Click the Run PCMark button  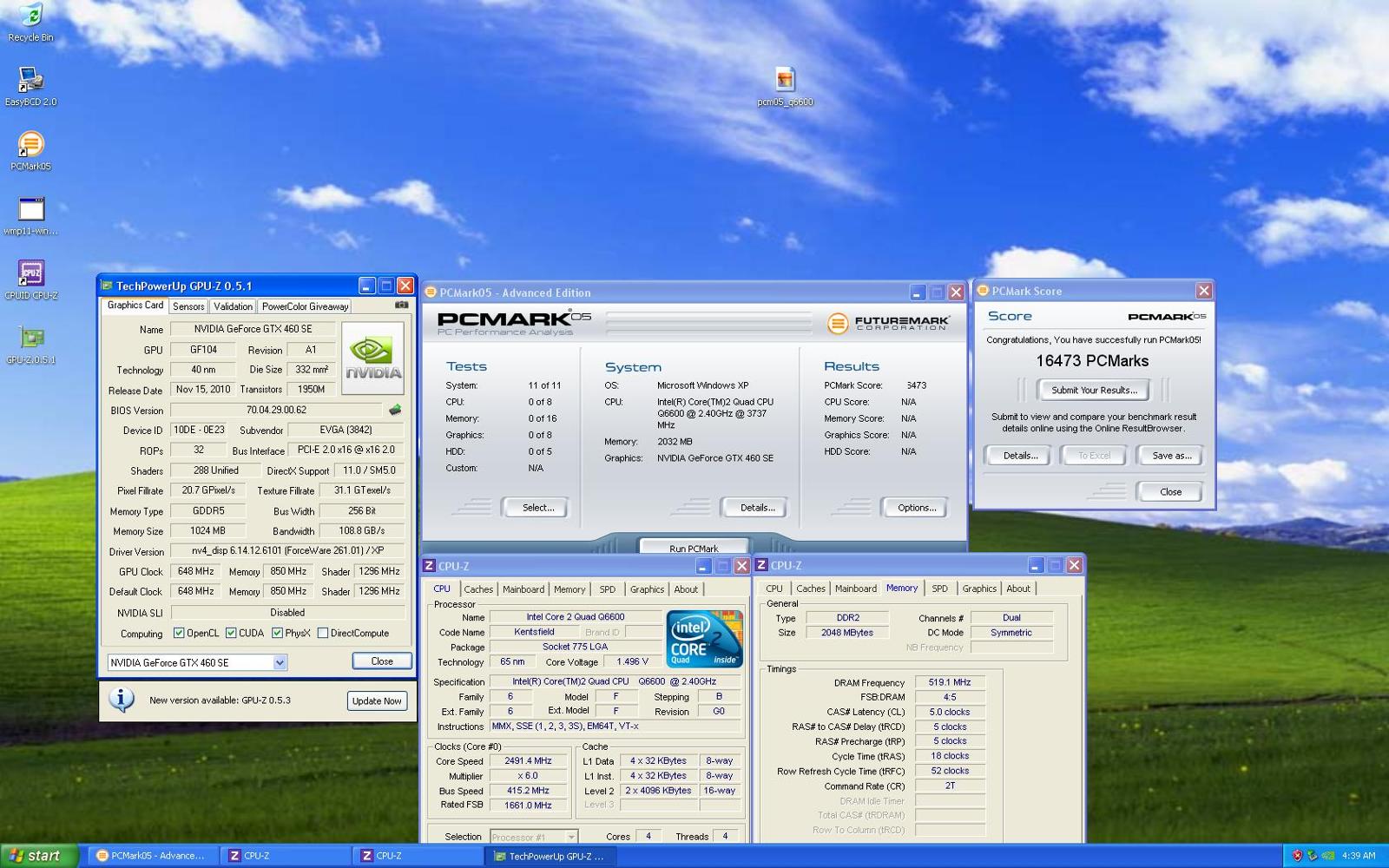pos(694,547)
